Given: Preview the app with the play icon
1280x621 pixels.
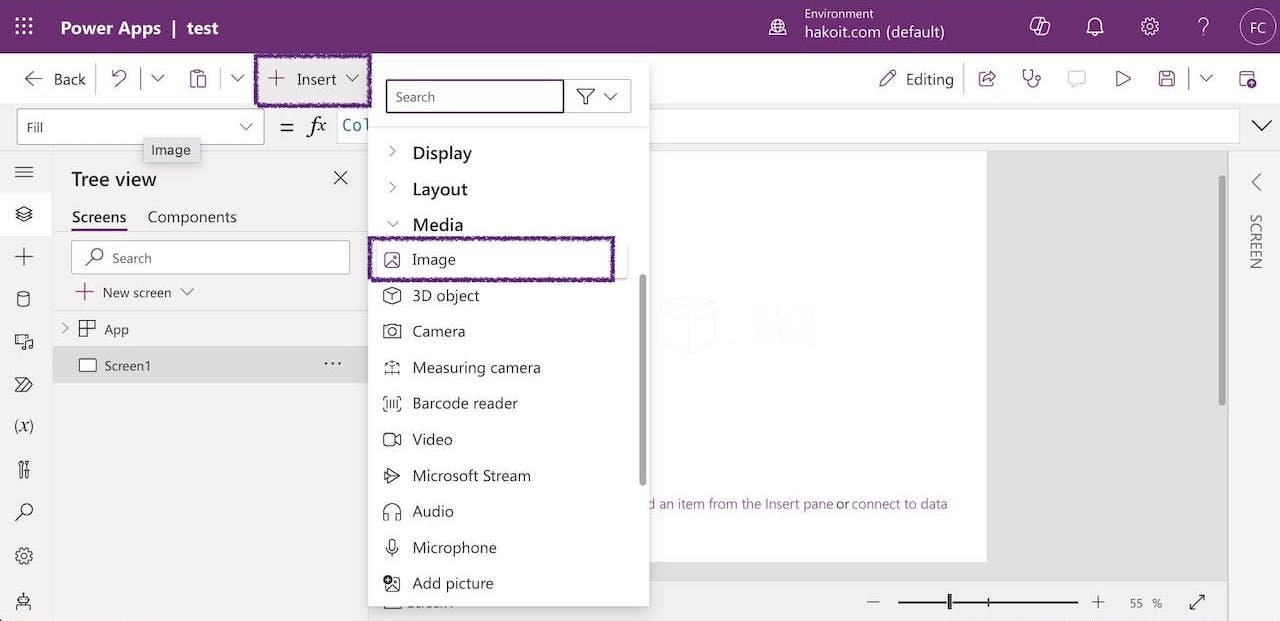Looking at the screenshot, I should click(x=1123, y=78).
